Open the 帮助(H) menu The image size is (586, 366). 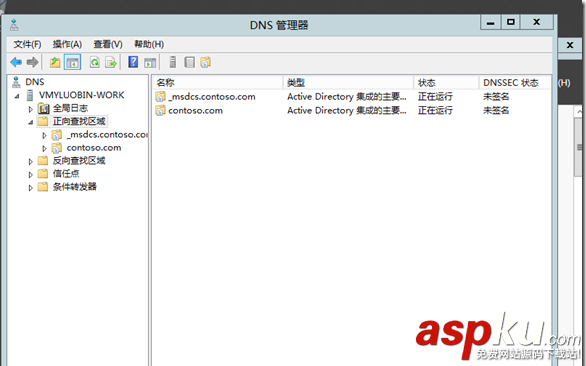coord(149,44)
